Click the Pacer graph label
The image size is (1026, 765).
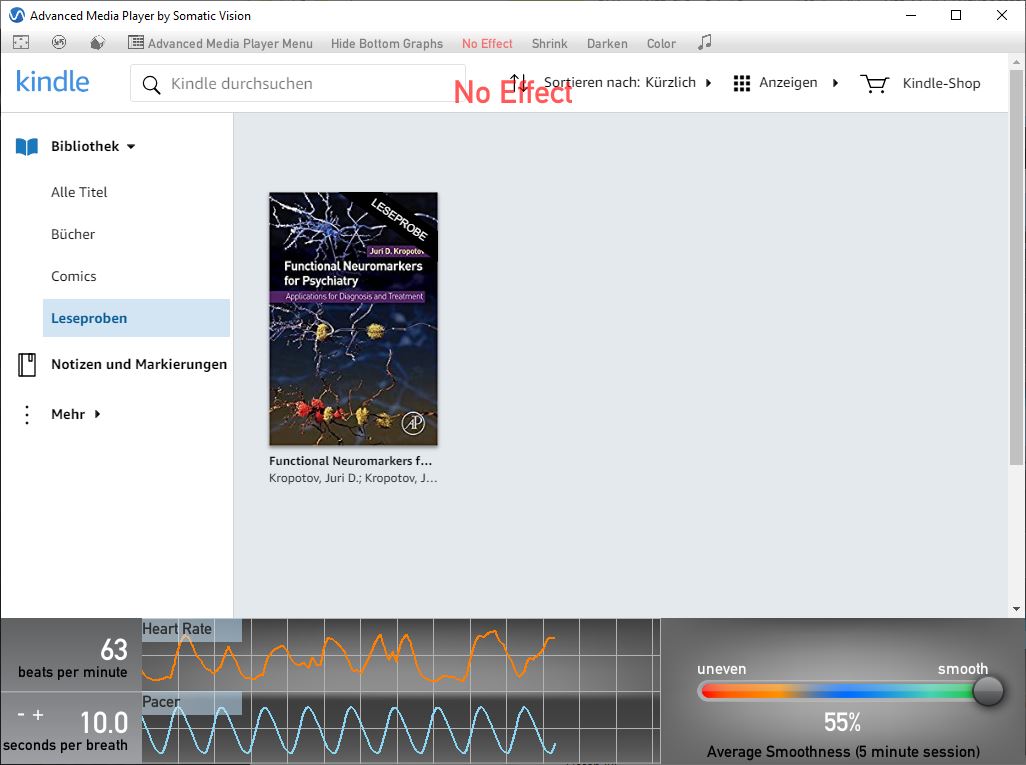tap(161, 702)
